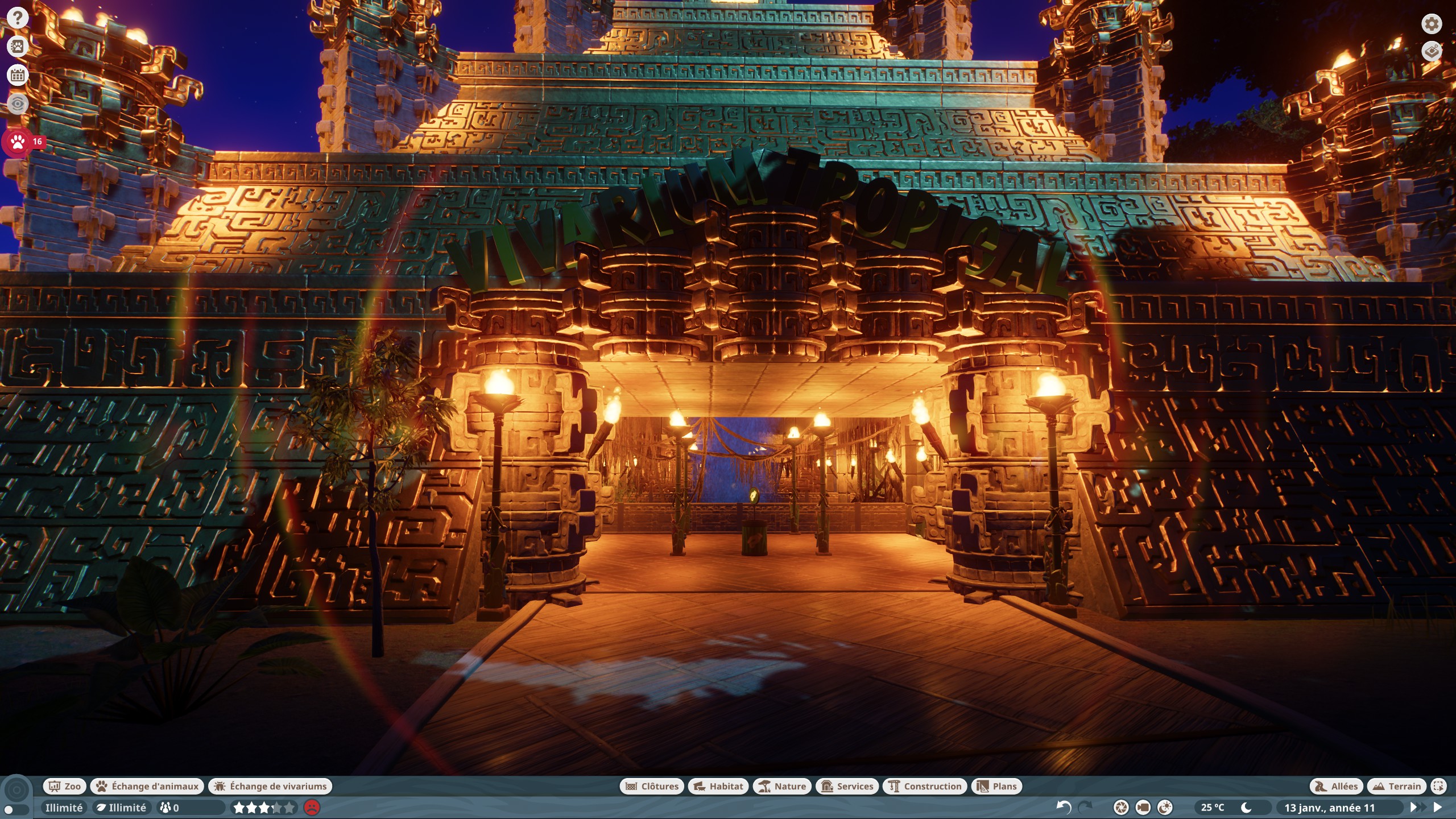Click the 25 °C temperature display

tap(1213, 808)
